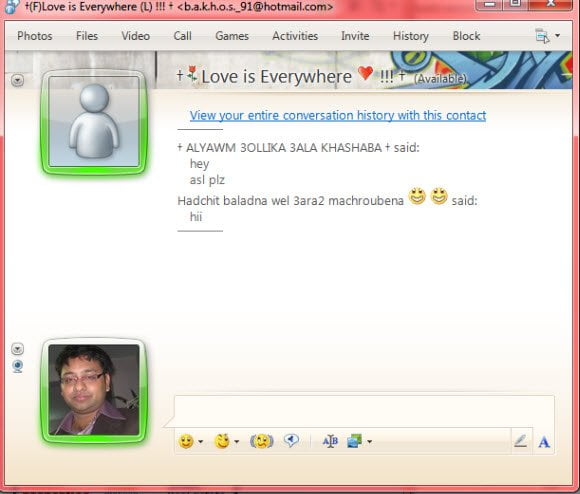
Task: Open the emoticon picker smiley icon
Action: pyautogui.click(x=186, y=441)
